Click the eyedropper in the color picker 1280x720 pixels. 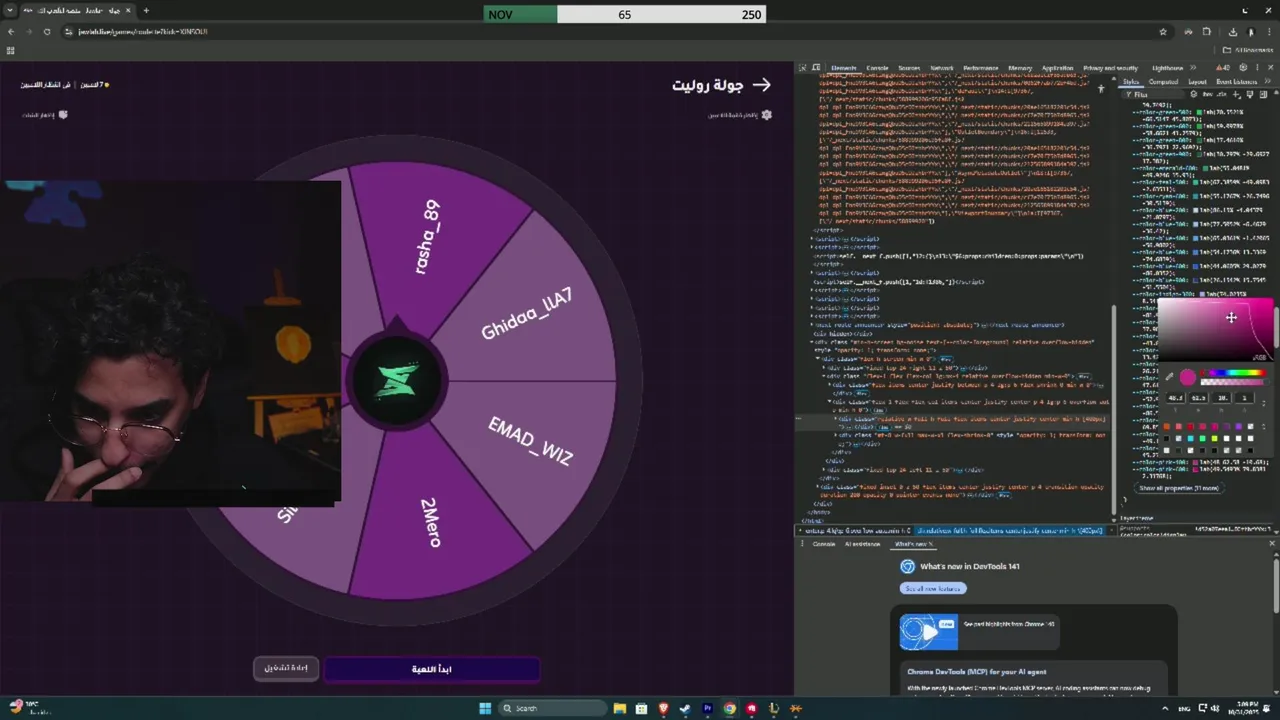point(1169,377)
